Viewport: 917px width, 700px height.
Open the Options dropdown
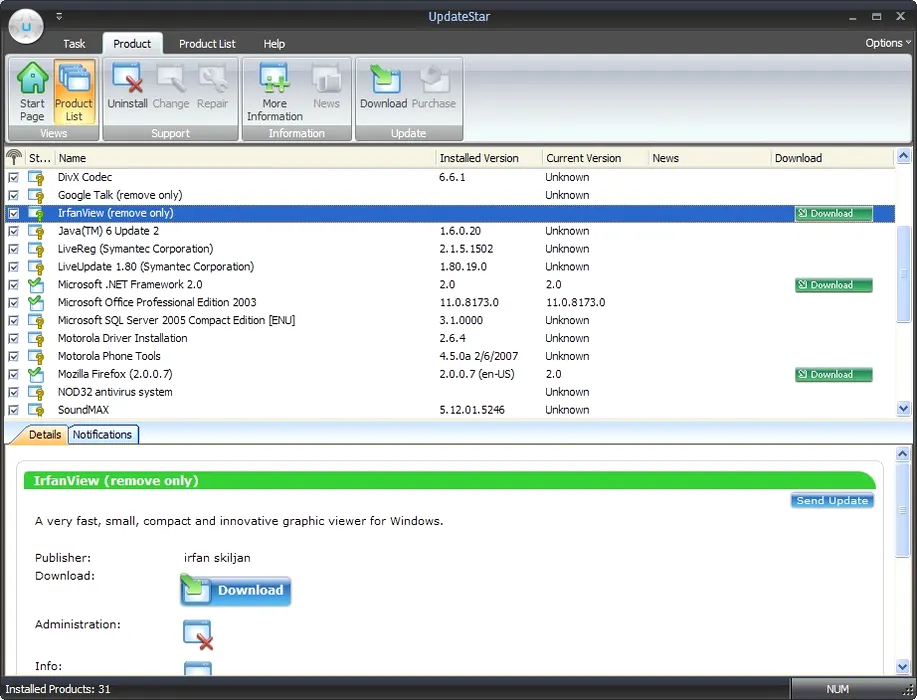(888, 43)
